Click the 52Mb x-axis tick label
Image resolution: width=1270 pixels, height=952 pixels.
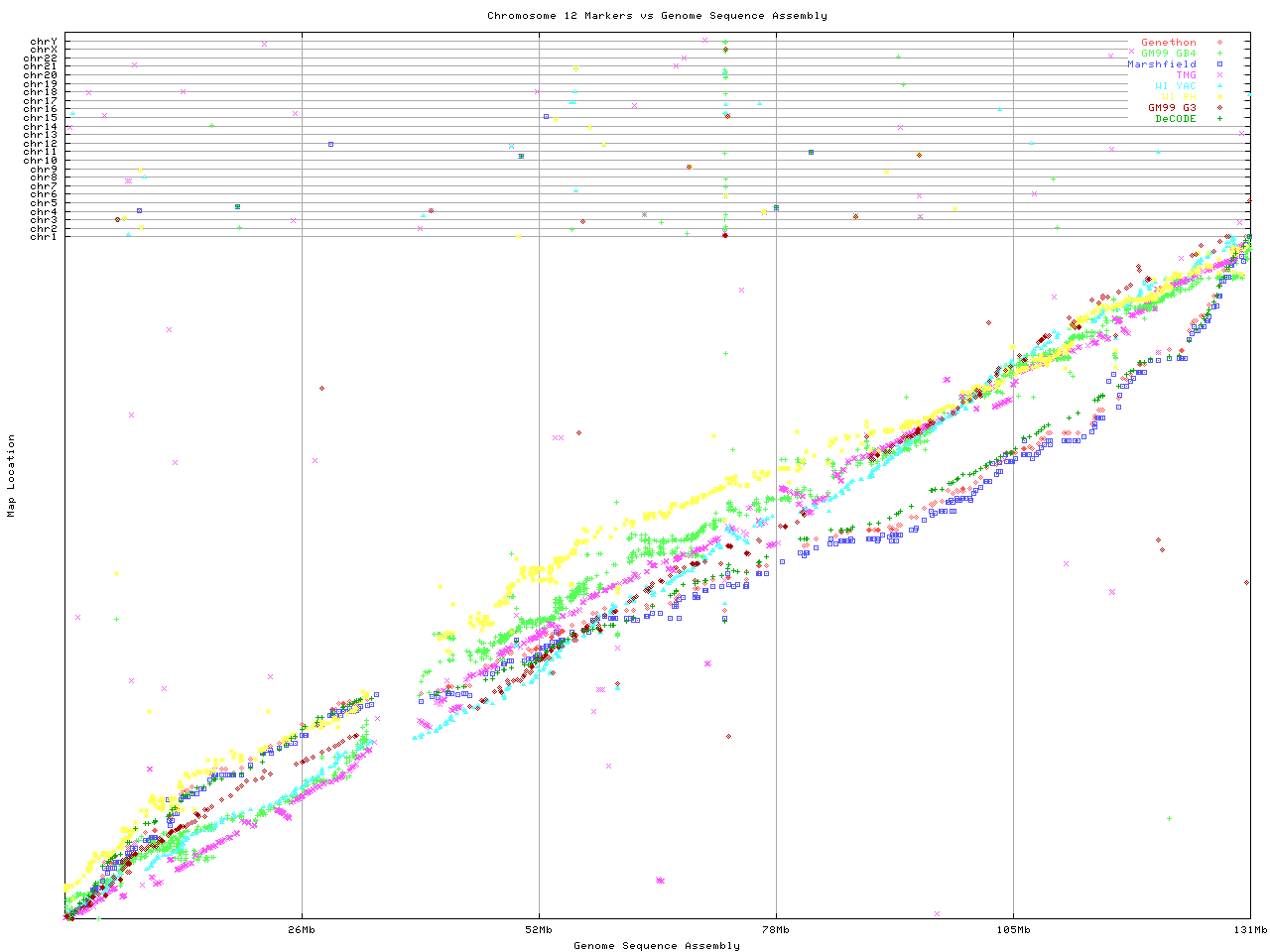tap(539, 930)
